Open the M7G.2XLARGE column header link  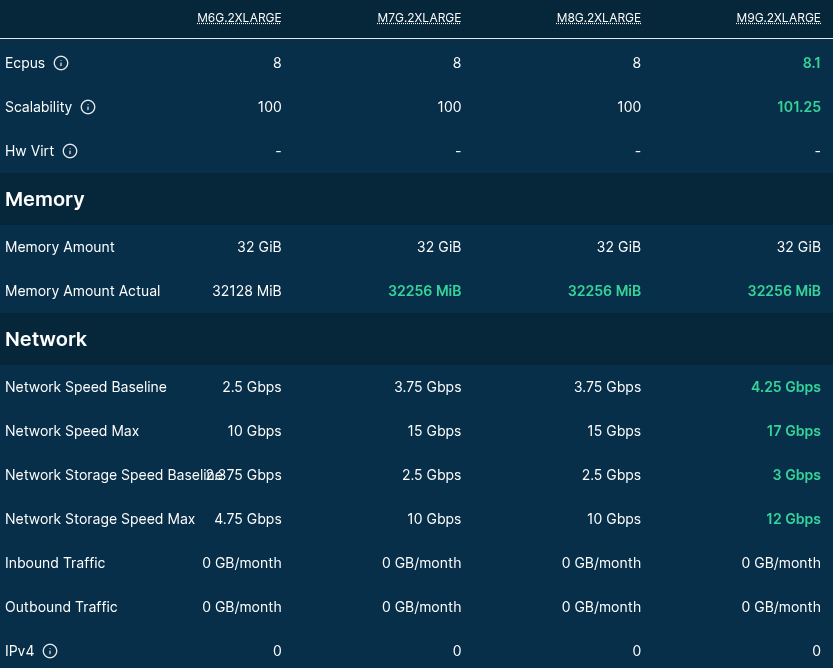[419, 18]
